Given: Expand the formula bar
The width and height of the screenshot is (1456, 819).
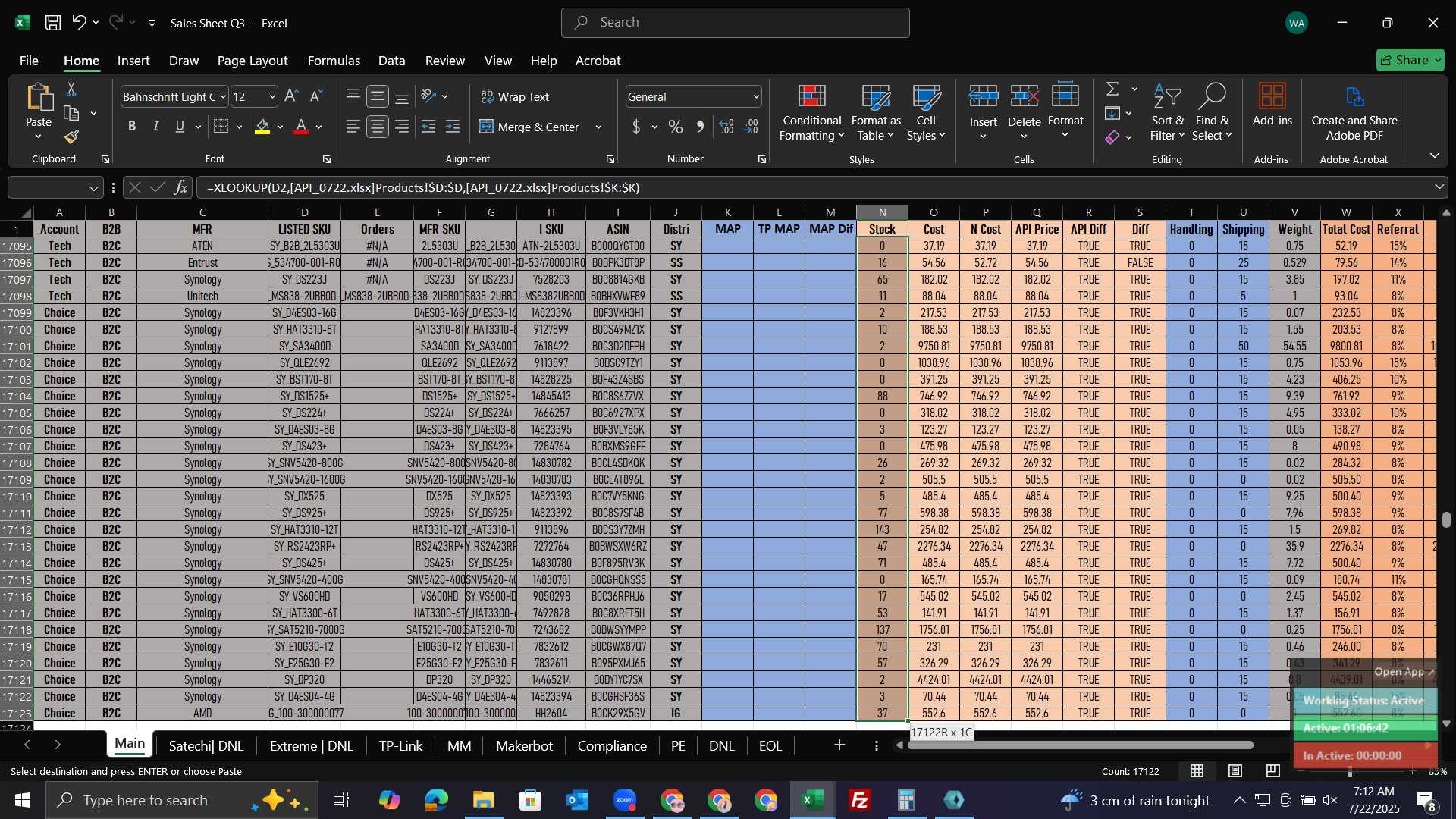Looking at the screenshot, I should (1439, 187).
